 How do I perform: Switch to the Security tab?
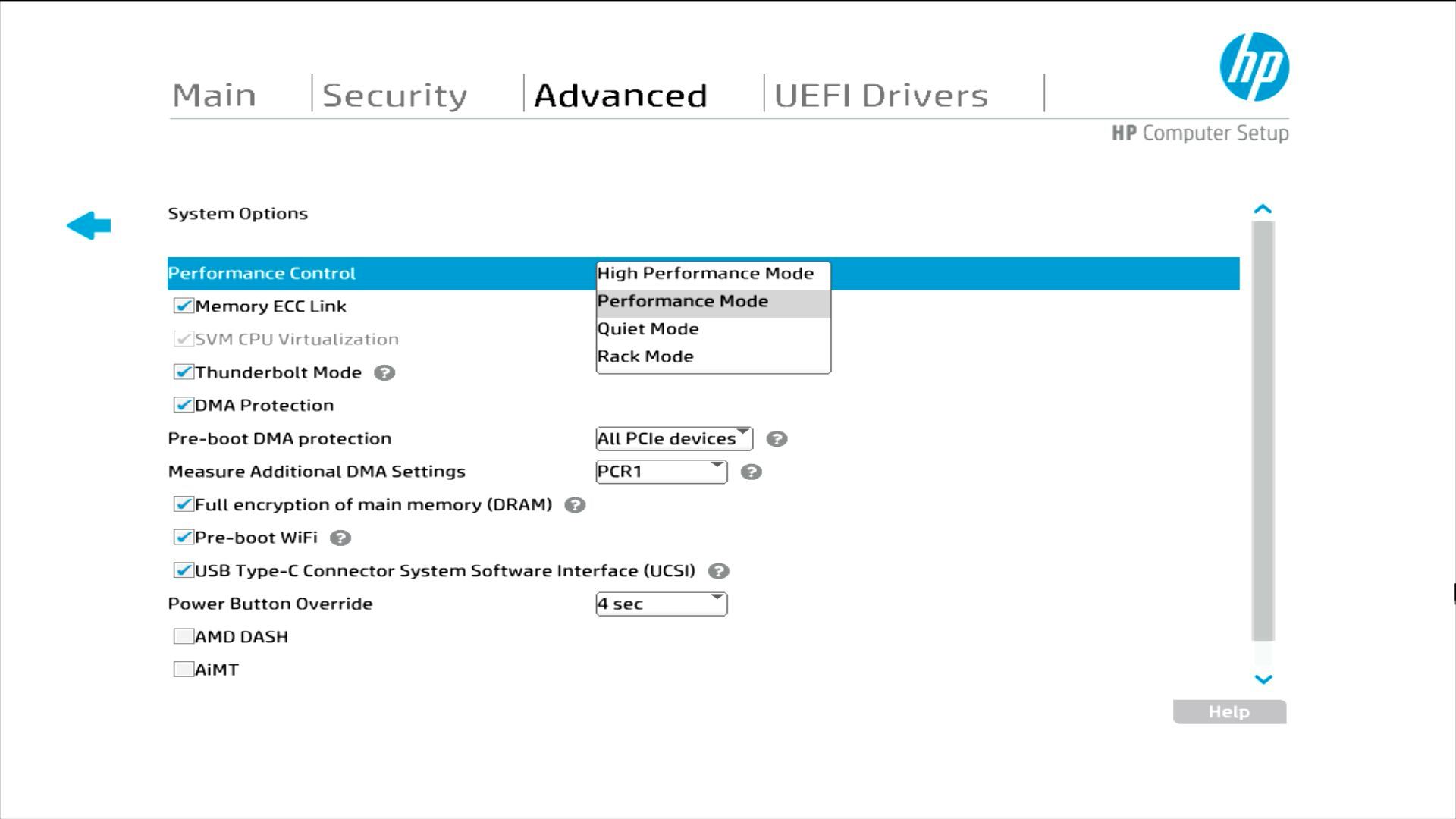pos(394,96)
